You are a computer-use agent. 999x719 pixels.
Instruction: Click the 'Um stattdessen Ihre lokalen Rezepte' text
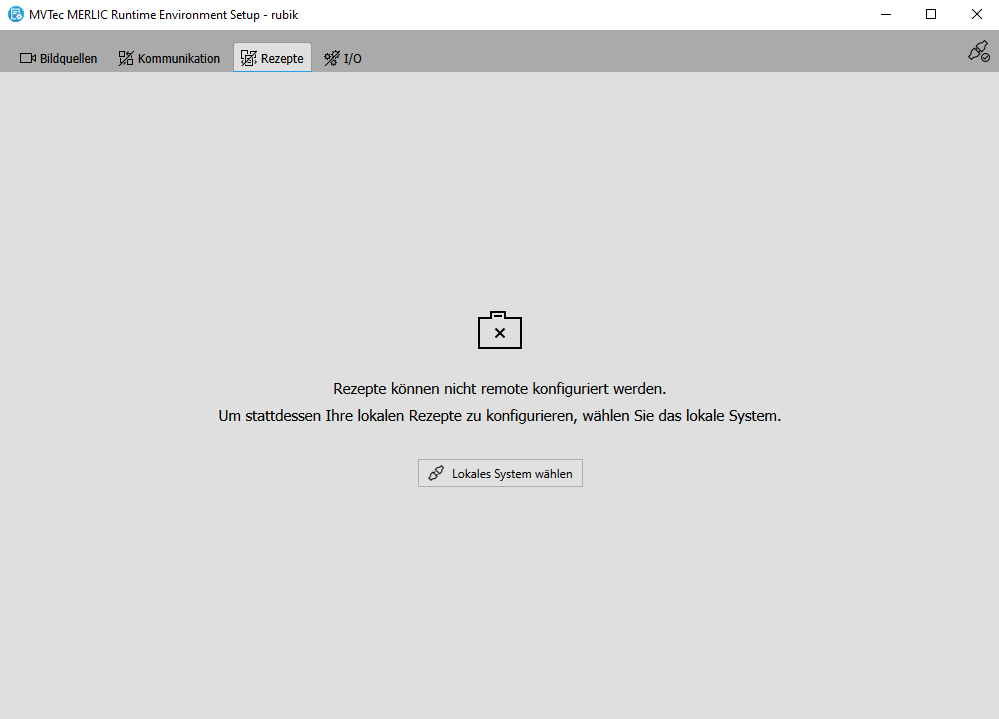coord(499,416)
